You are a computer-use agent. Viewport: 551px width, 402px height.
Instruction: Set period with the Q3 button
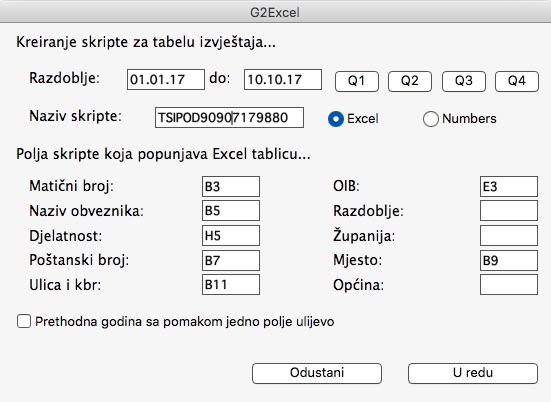[464, 81]
